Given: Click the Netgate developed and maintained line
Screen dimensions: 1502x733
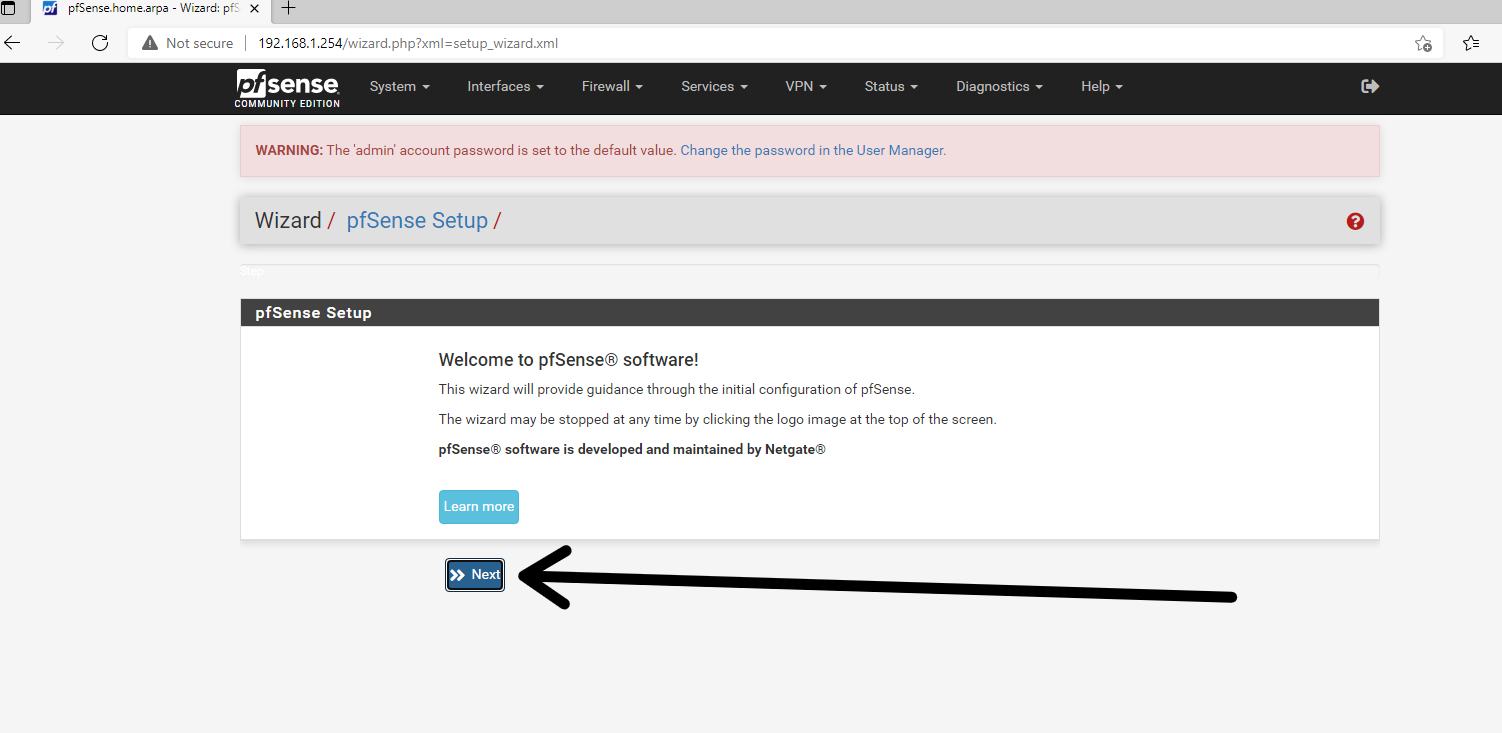Looking at the screenshot, I should pyautogui.click(x=632, y=450).
